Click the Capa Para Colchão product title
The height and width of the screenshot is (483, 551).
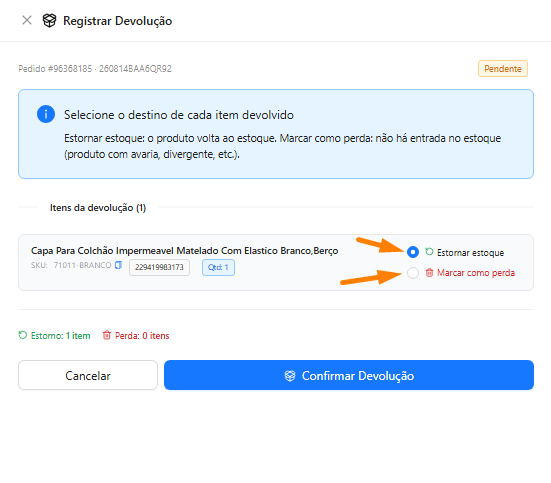pos(184,251)
